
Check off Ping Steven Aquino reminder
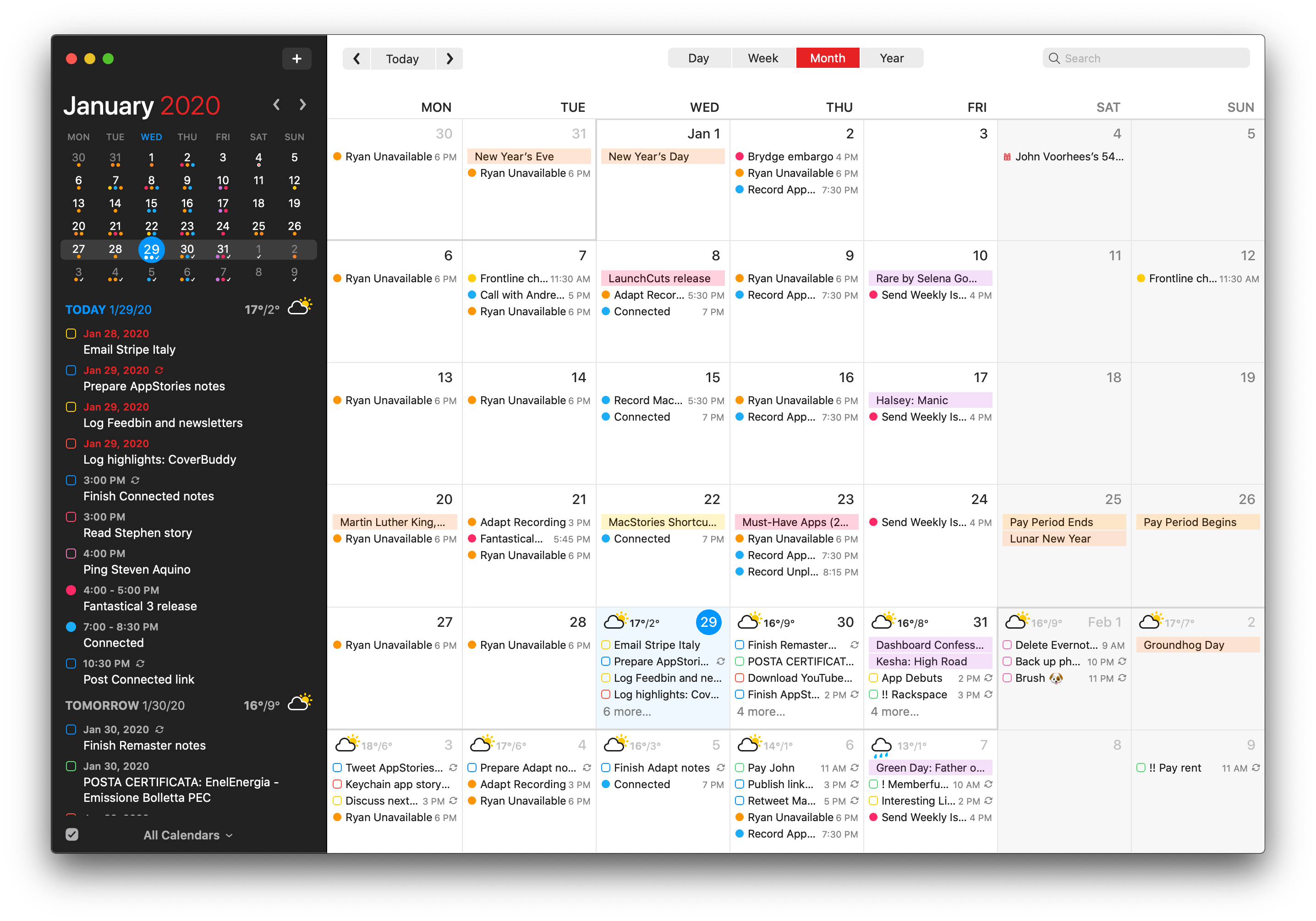click(x=71, y=554)
